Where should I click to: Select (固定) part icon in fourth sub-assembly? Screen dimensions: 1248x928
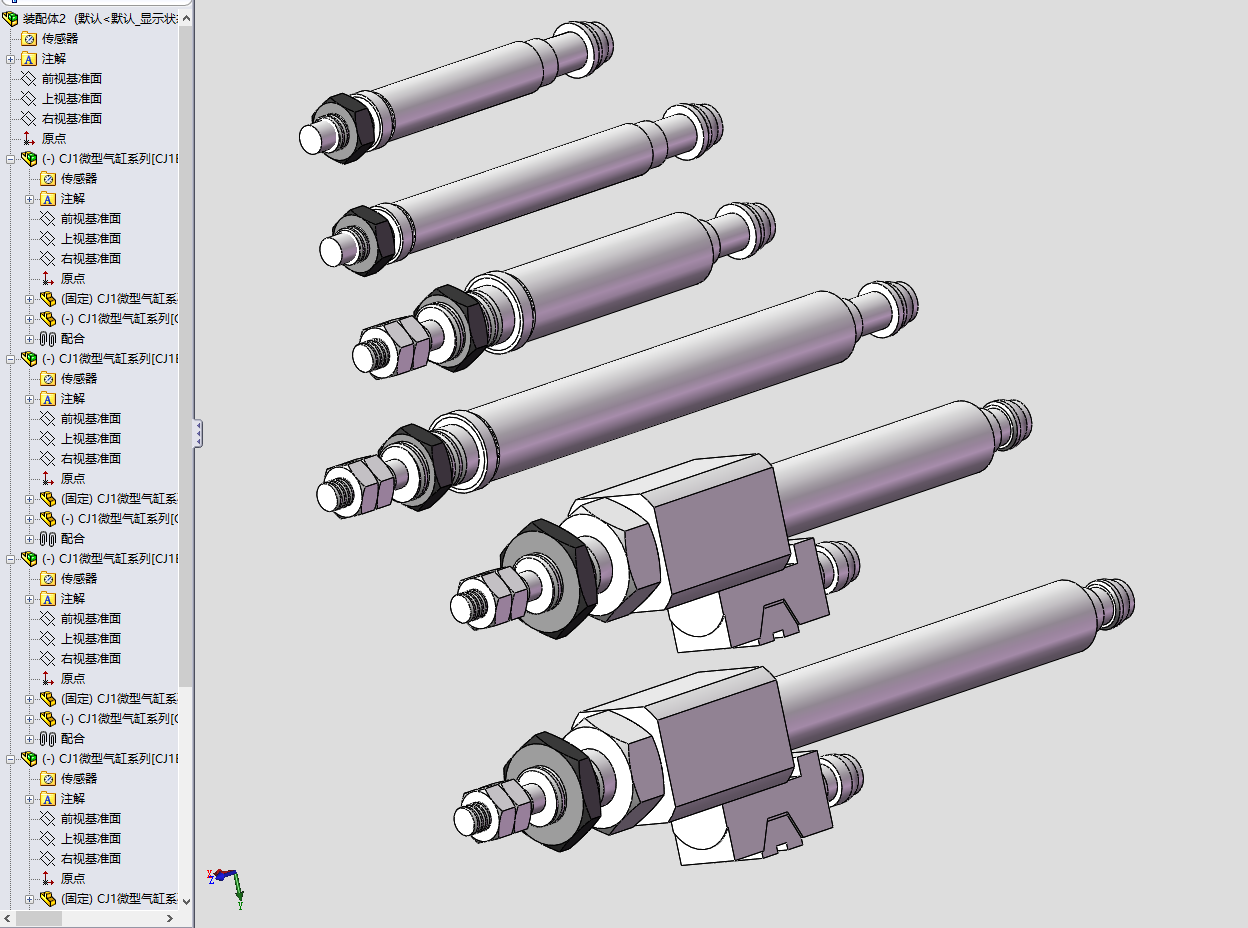pyautogui.click(x=47, y=898)
